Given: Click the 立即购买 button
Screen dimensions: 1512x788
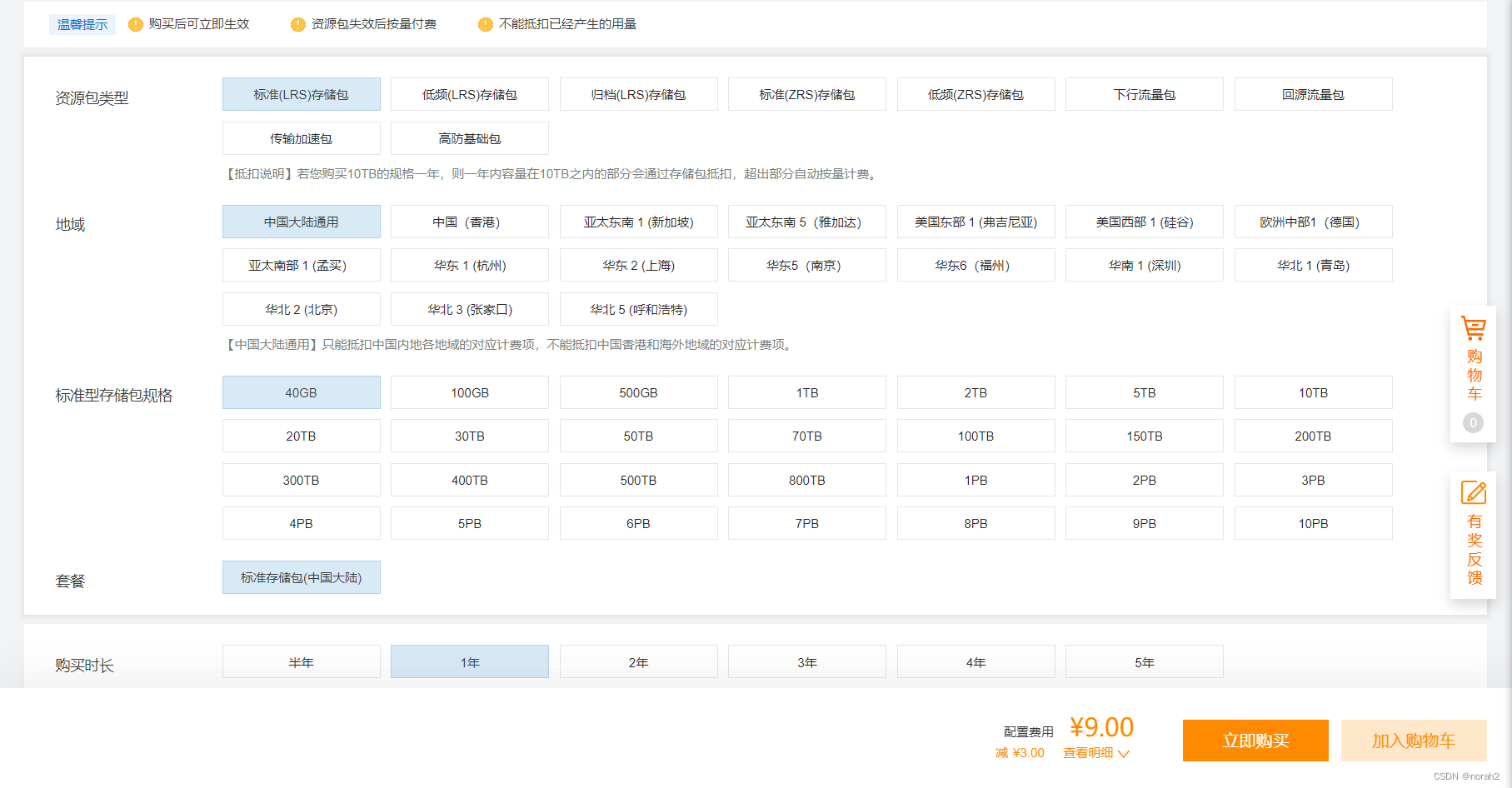Looking at the screenshot, I should [x=1255, y=741].
